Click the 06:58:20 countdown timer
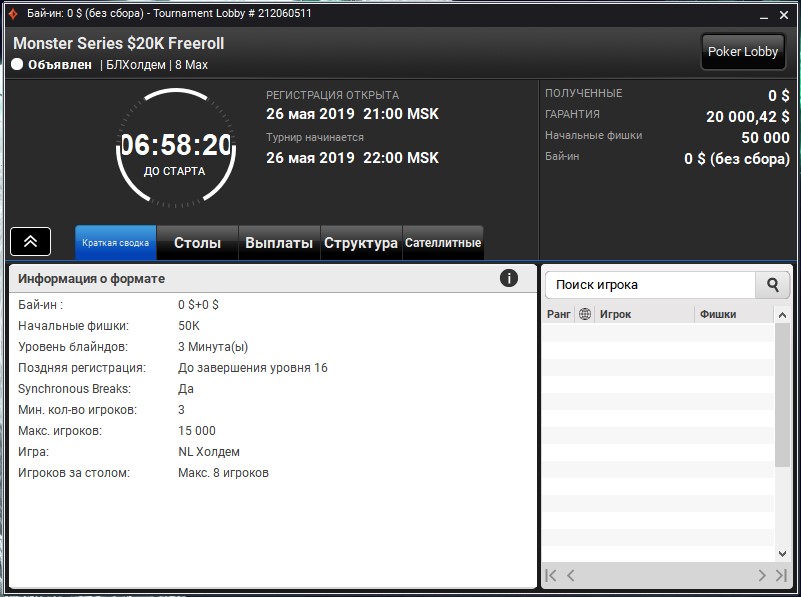This screenshot has height=597, width=801. (176, 145)
